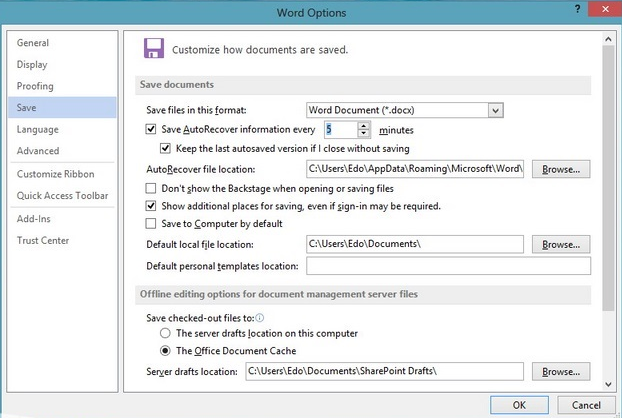This screenshot has height=418, width=622.
Task: Enable Save to Computer by default
Action: pos(152,224)
